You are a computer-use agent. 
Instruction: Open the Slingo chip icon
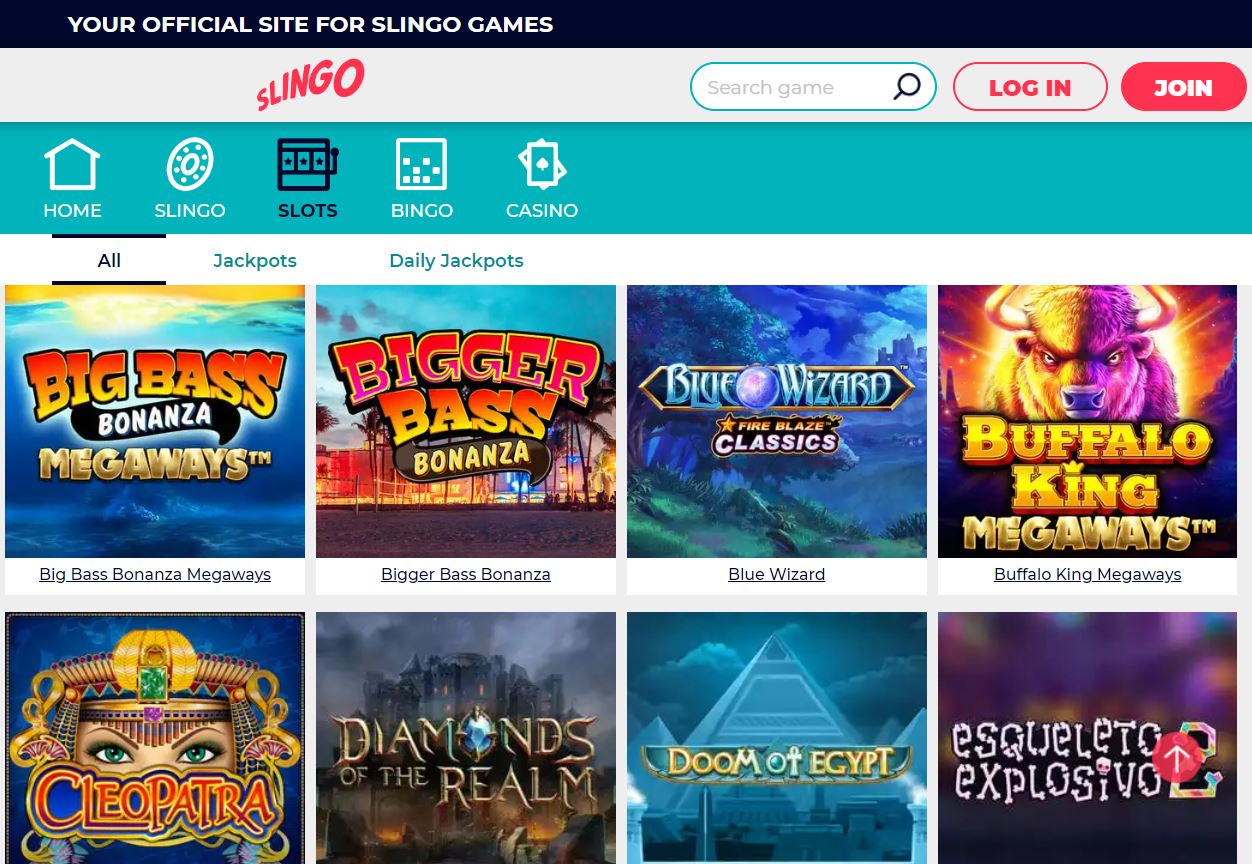tap(190, 164)
